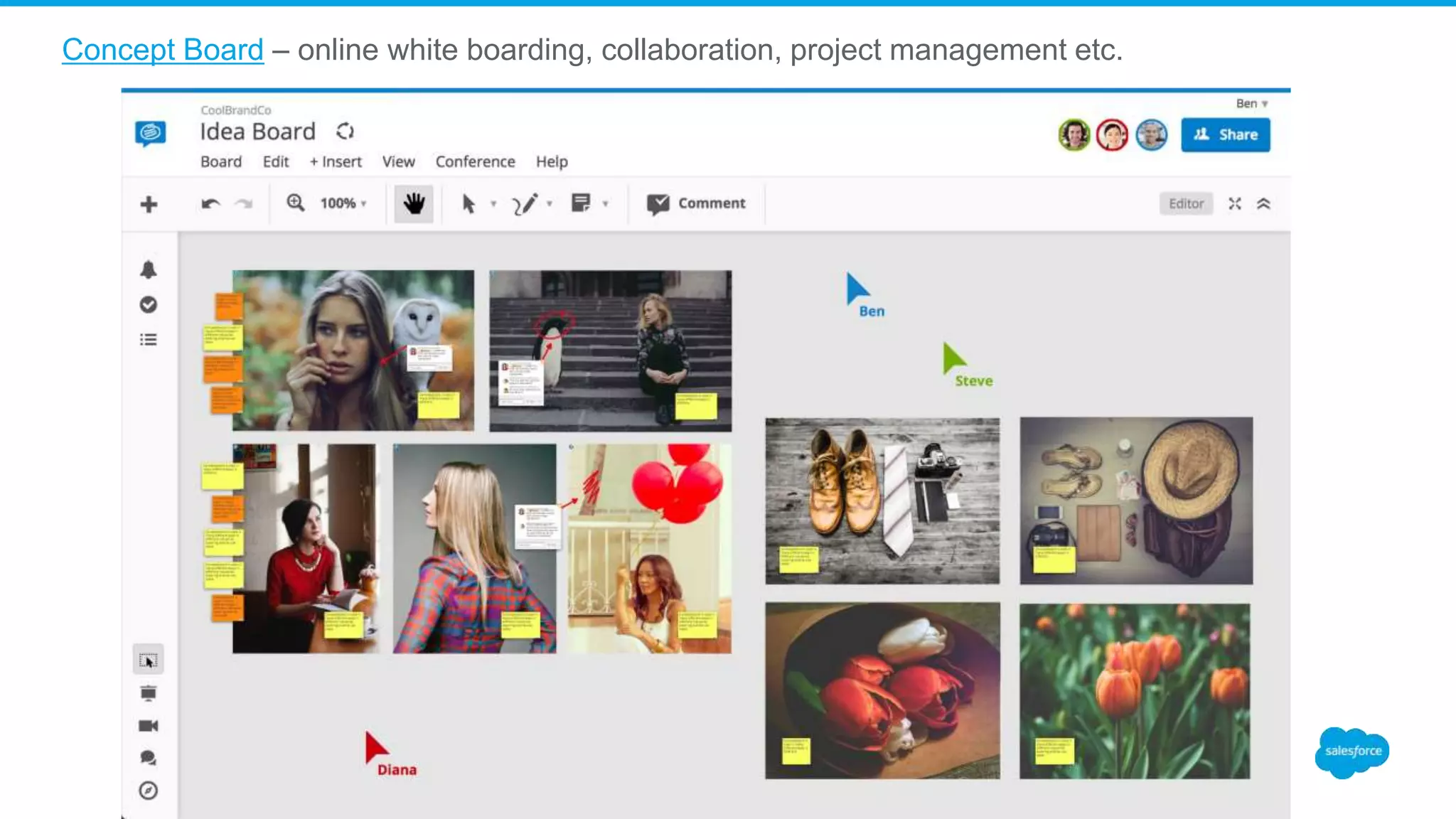Click the red-ringed participant avatar
The width and height of the screenshot is (1456, 819).
[x=1113, y=134]
